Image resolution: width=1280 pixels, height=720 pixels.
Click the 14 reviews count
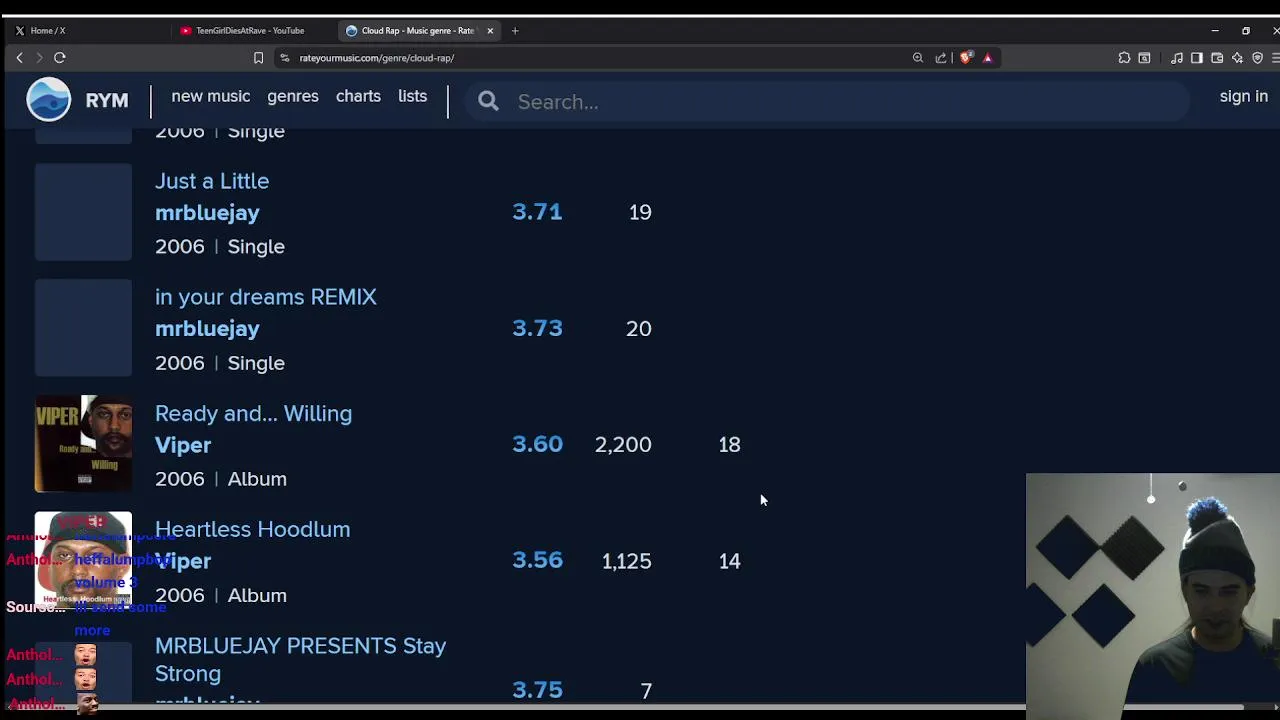(729, 561)
